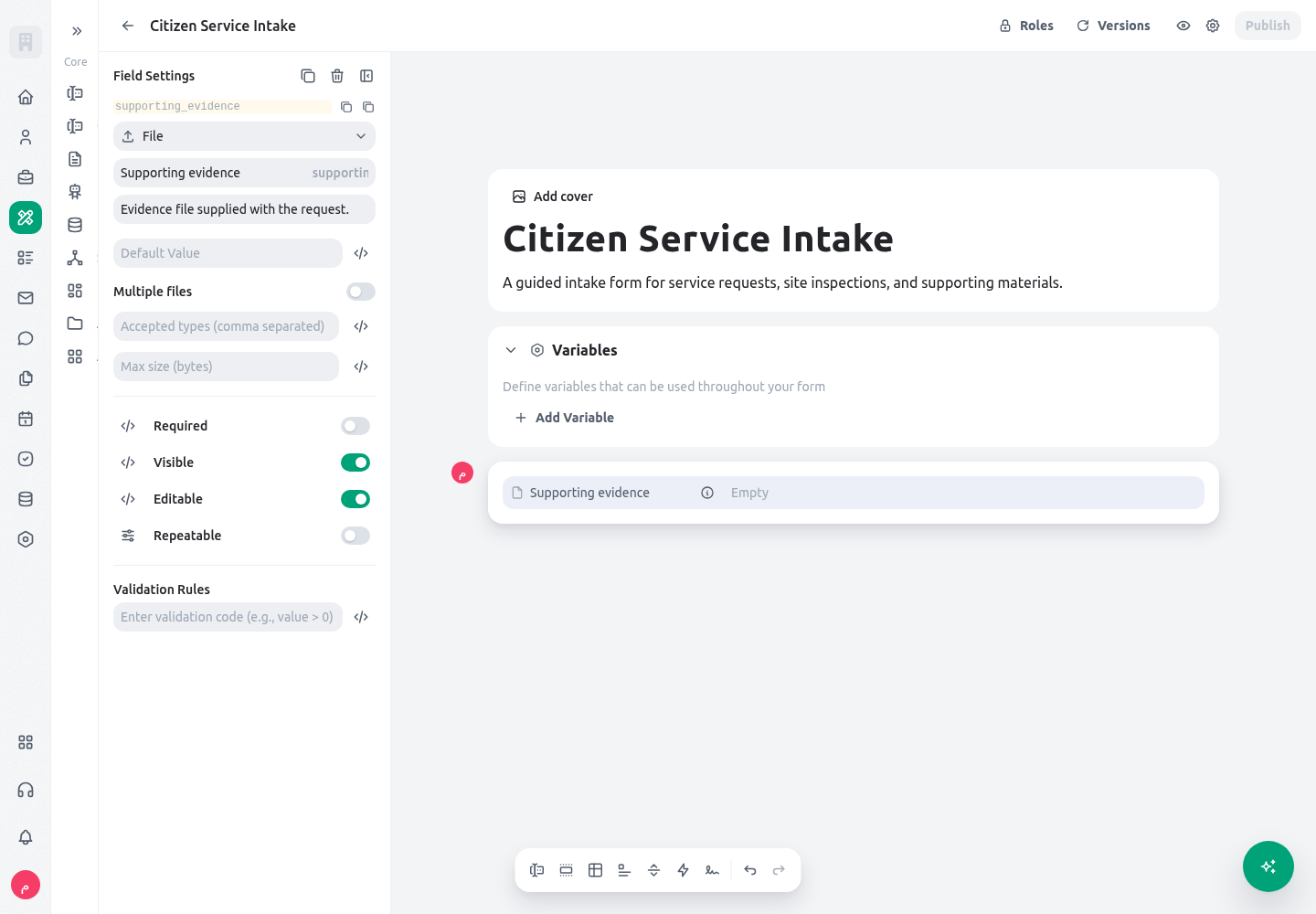Enable the Required toggle

[356, 426]
